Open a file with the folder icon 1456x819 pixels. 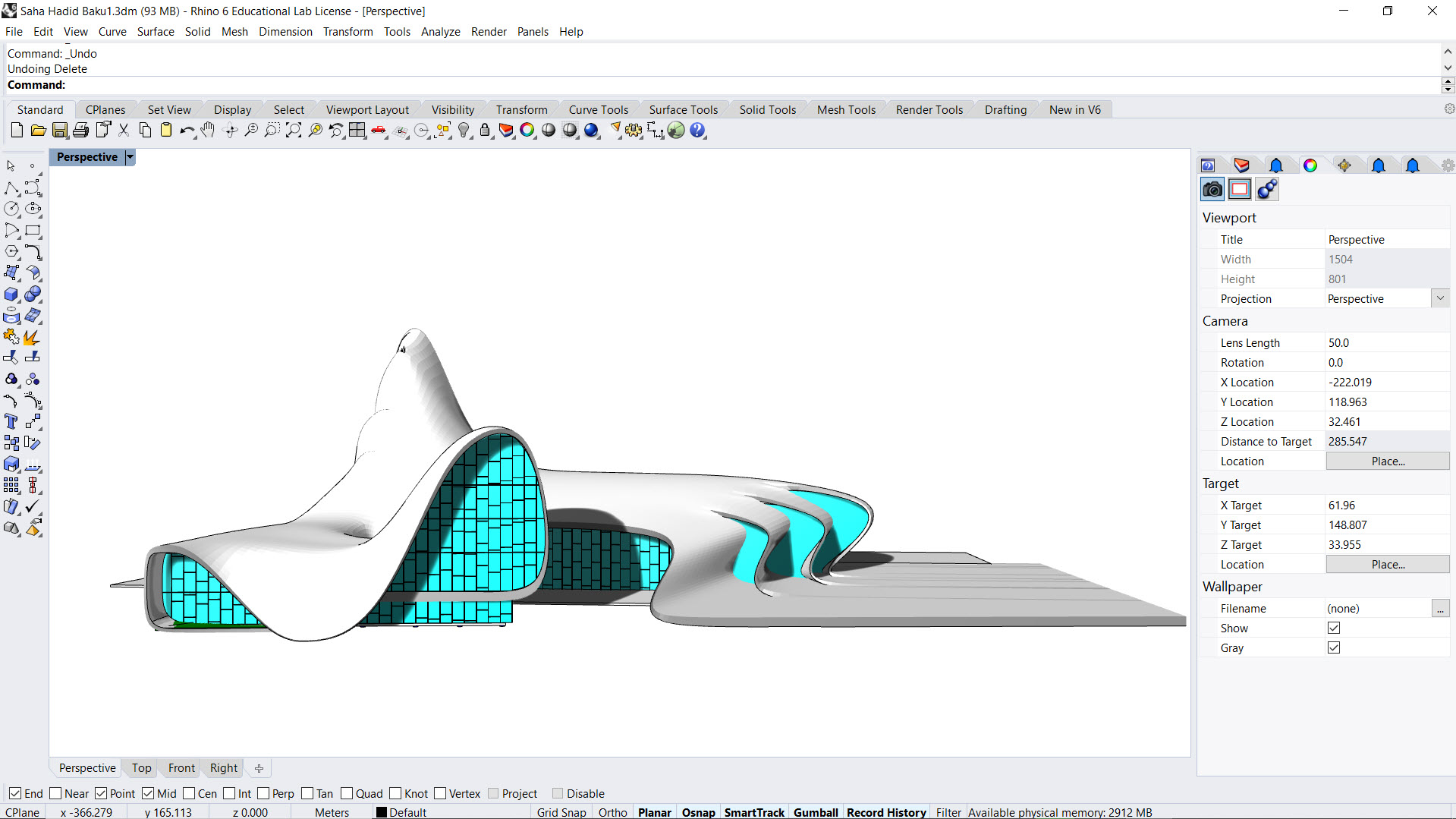[38, 131]
